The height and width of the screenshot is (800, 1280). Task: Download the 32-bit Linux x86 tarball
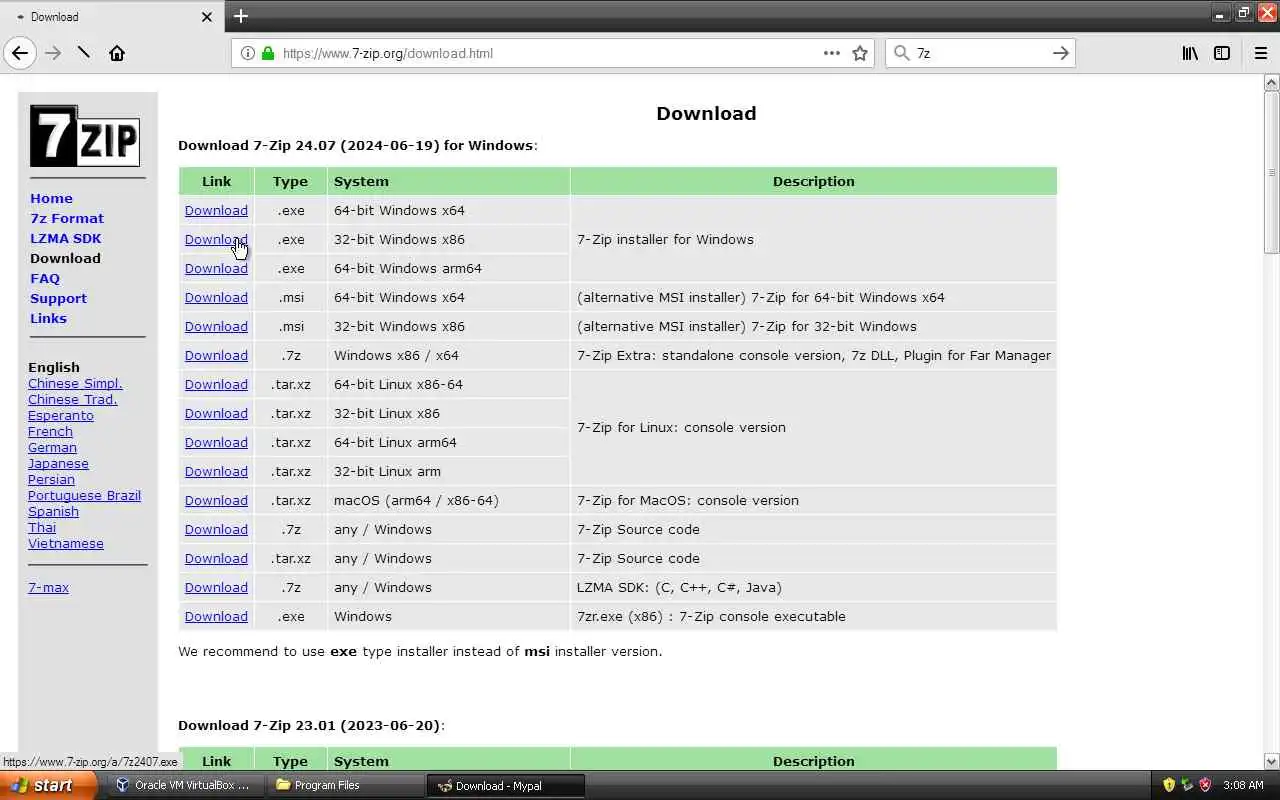click(x=216, y=413)
